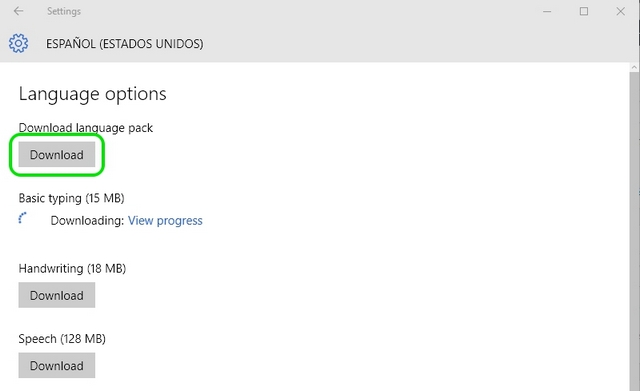Click the Settings window title text
640x391 pixels.
coord(64,11)
